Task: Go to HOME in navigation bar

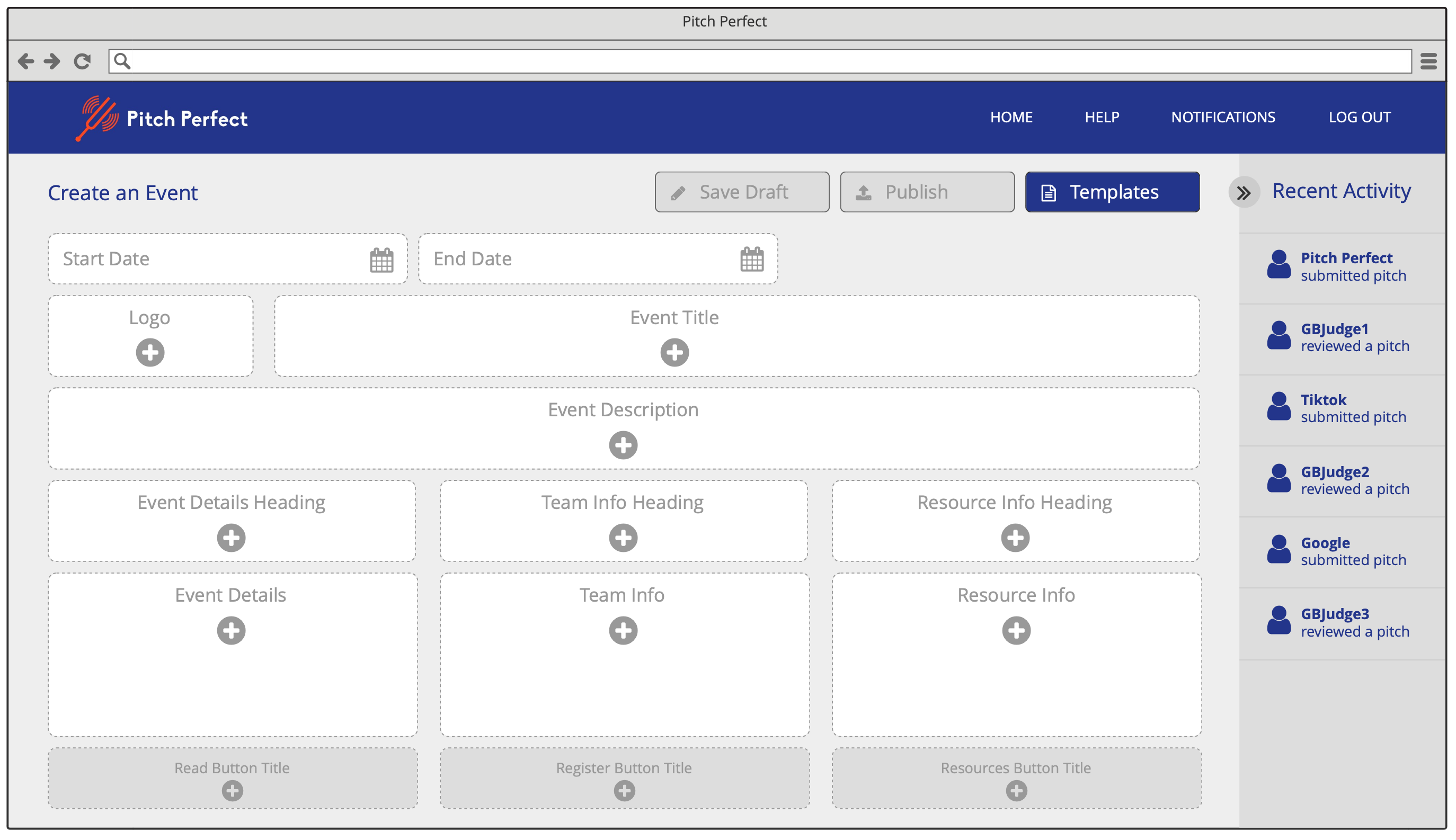Action: tap(1011, 117)
